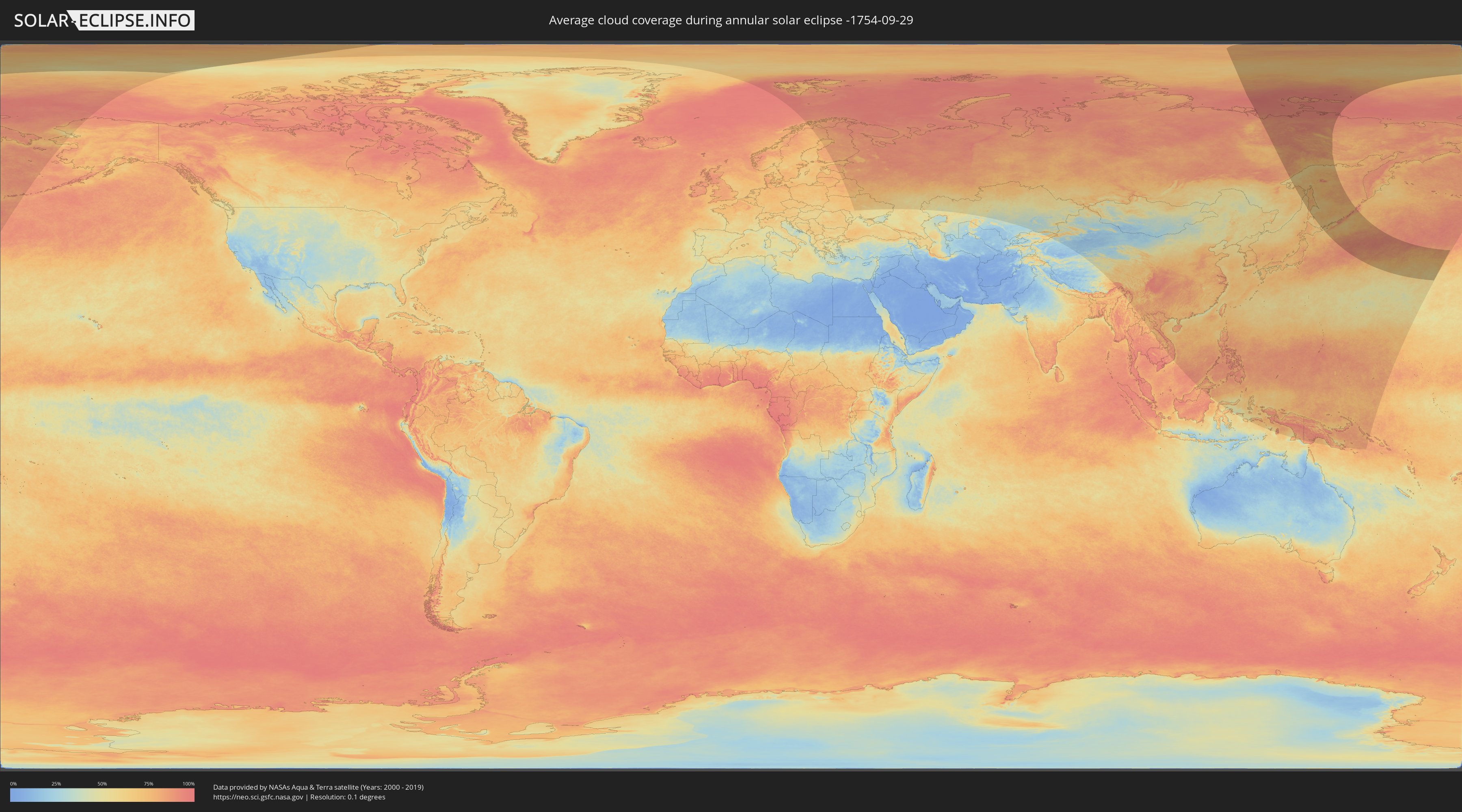This screenshot has width=1462, height=812.
Task: Open the neo.sci.gsfc.nasa.gov link
Action: pos(258,797)
